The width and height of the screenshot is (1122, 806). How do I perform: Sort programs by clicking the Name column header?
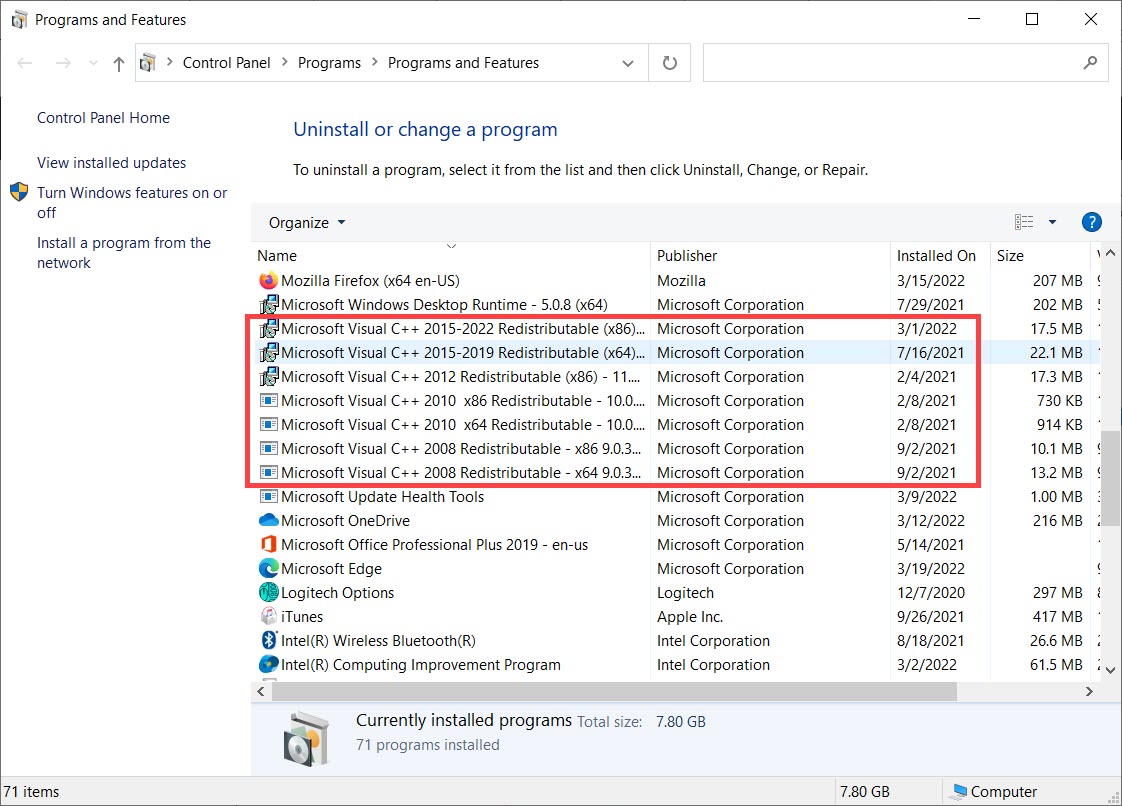277,255
